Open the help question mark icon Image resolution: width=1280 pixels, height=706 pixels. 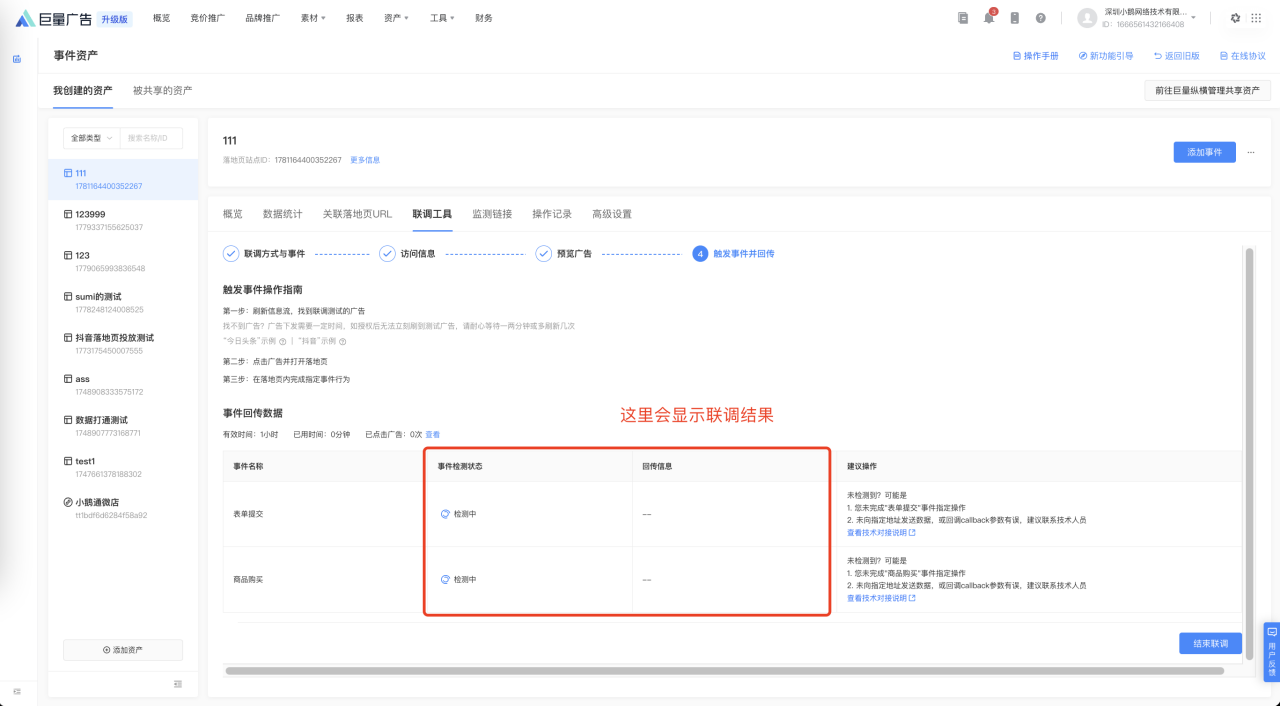pos(1041,18)
